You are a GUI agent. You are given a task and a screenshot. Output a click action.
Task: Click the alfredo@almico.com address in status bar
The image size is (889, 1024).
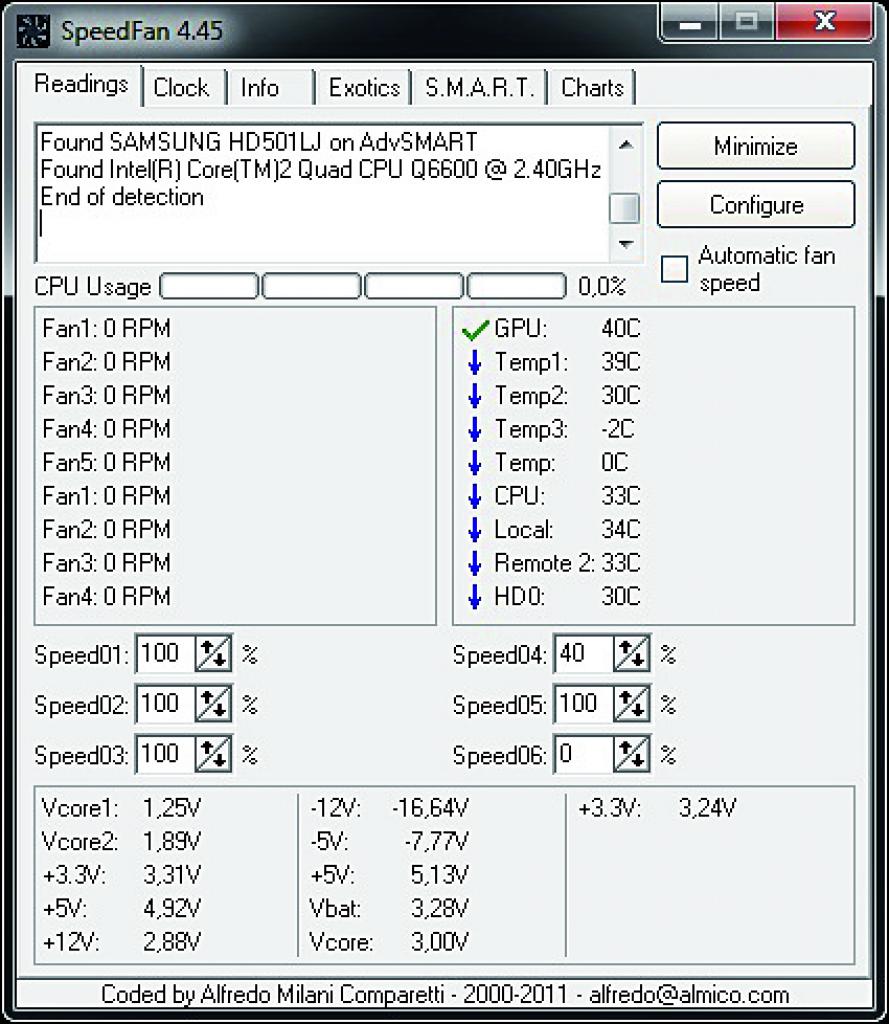[x=689, y=995]
